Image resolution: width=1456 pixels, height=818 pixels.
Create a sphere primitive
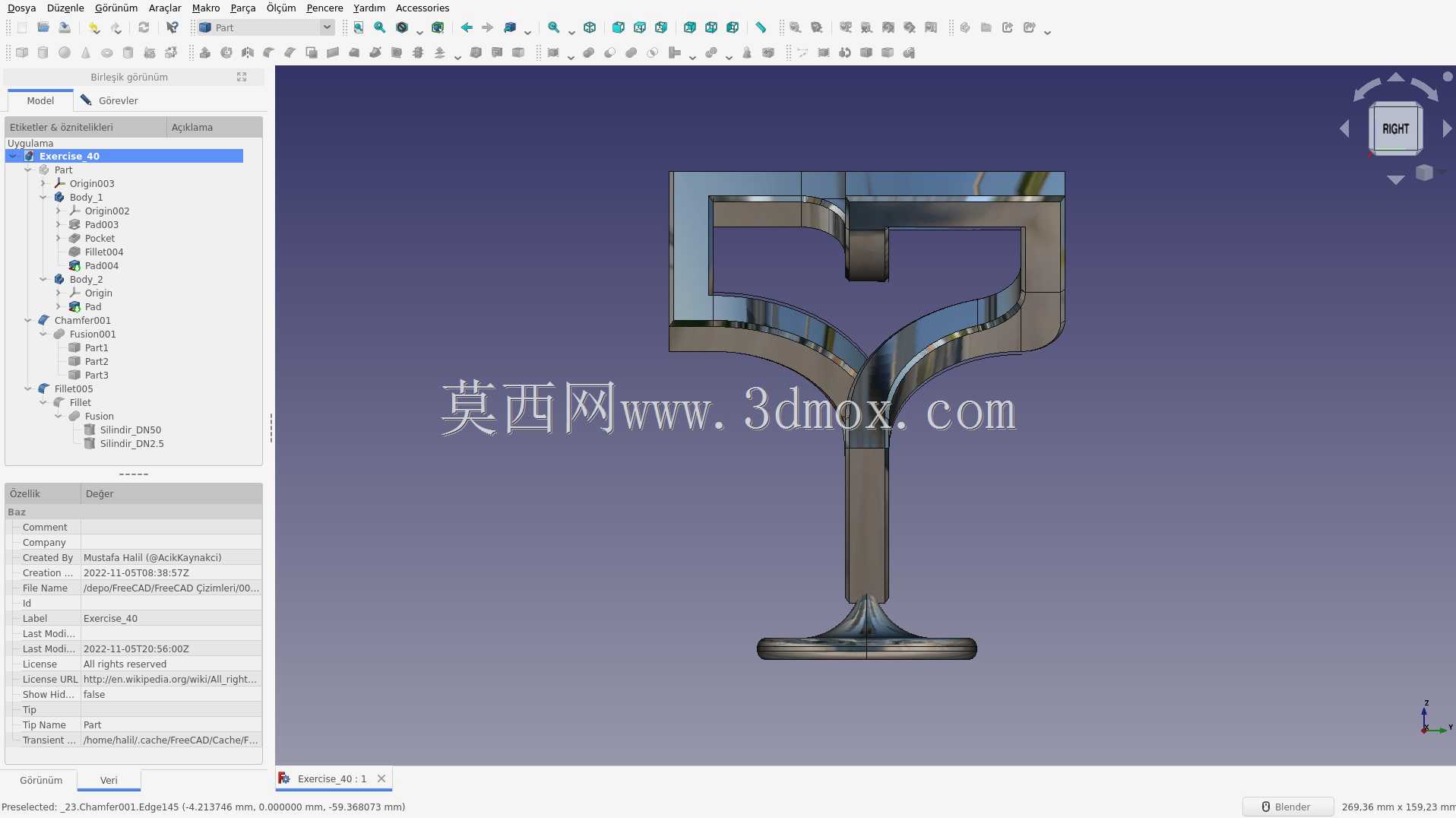pyautogui.click(x=65, y=52)
